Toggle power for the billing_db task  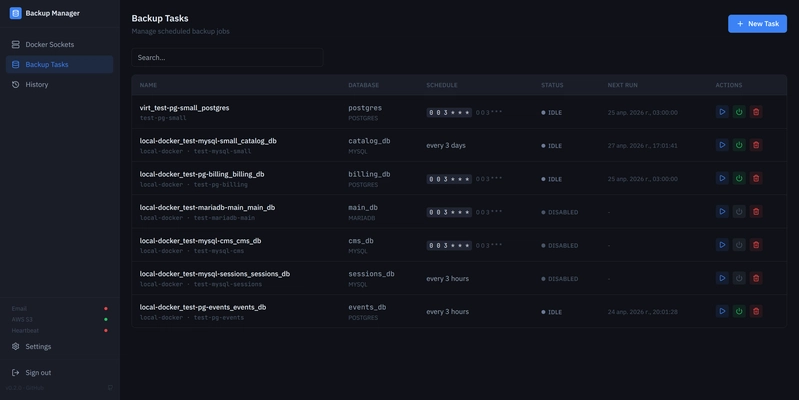[x=739, y=178]
